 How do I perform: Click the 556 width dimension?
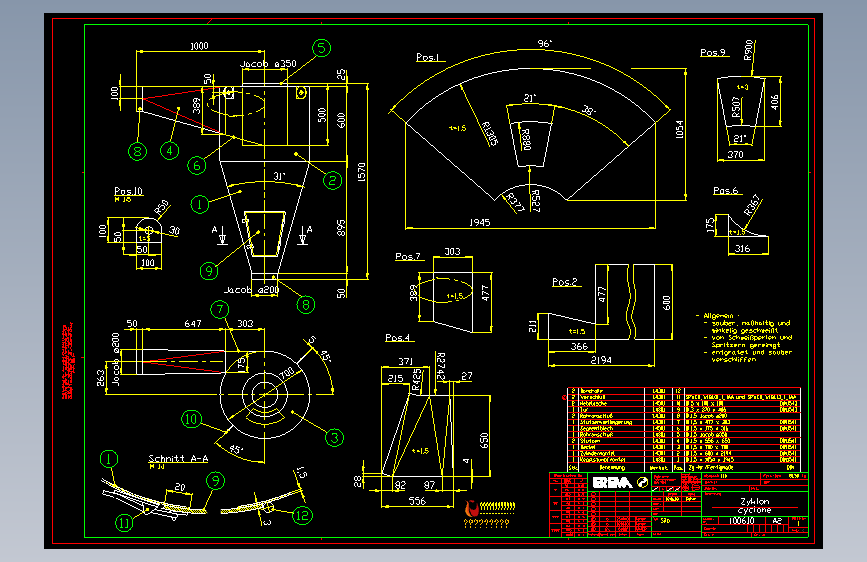click(417, 501)
